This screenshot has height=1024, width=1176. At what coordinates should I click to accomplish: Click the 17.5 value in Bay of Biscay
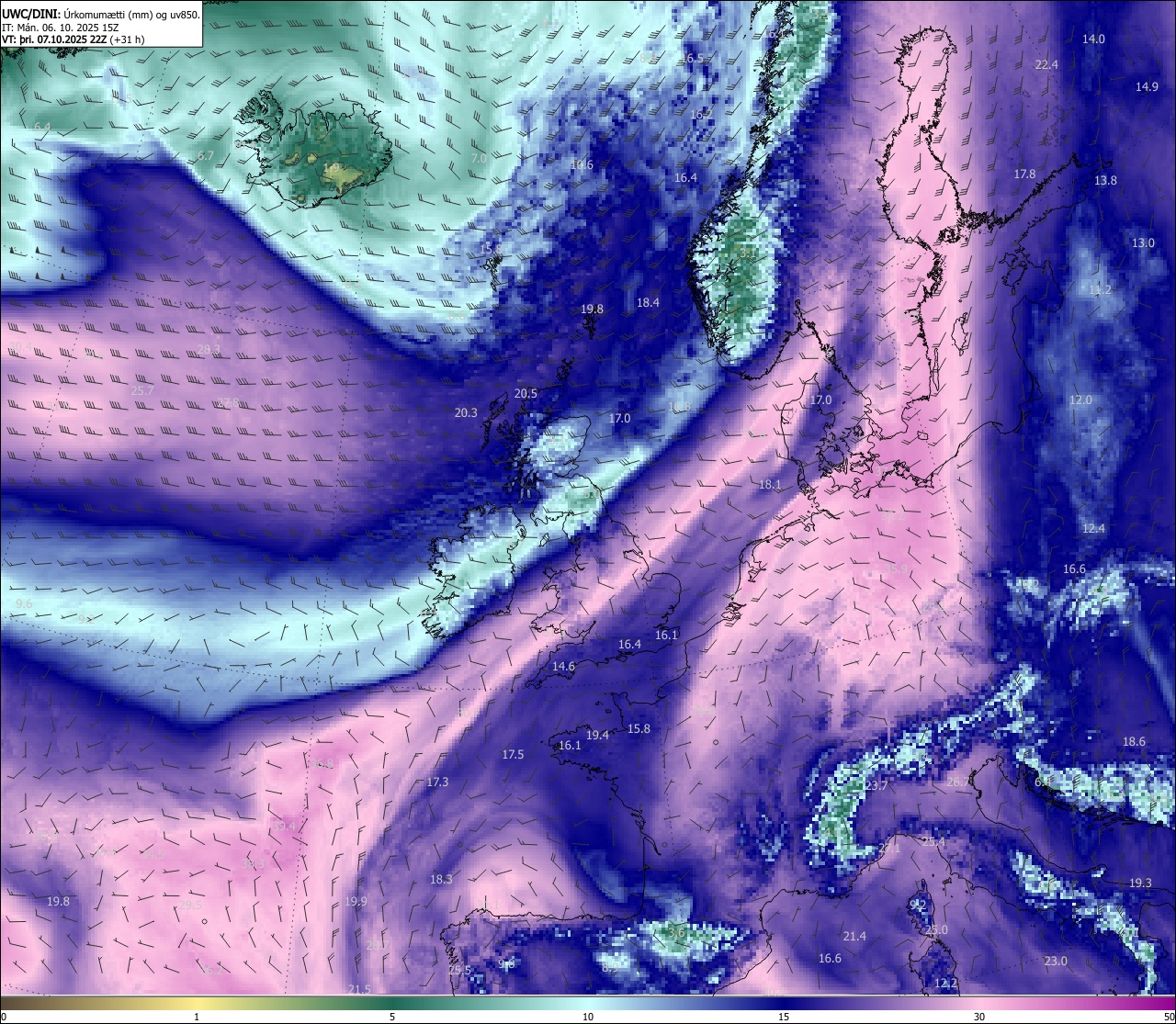(x=513, y=755)
